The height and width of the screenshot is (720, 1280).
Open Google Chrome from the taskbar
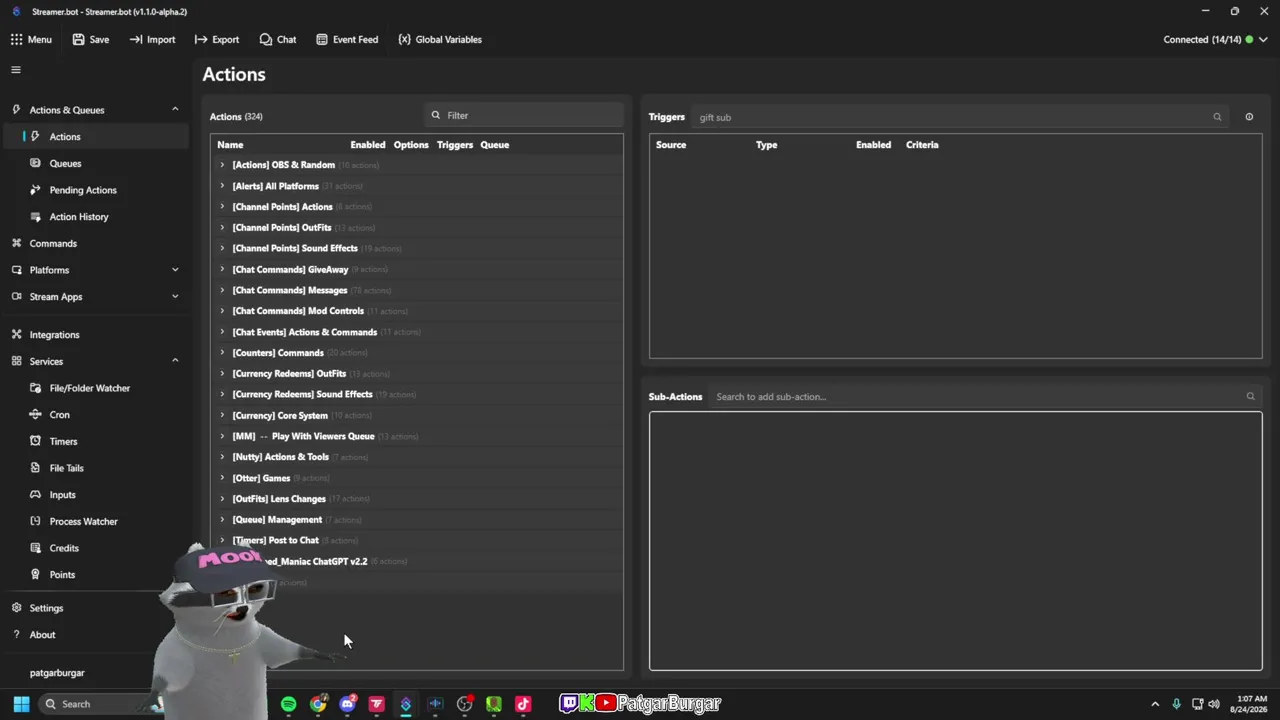(318, 704)
